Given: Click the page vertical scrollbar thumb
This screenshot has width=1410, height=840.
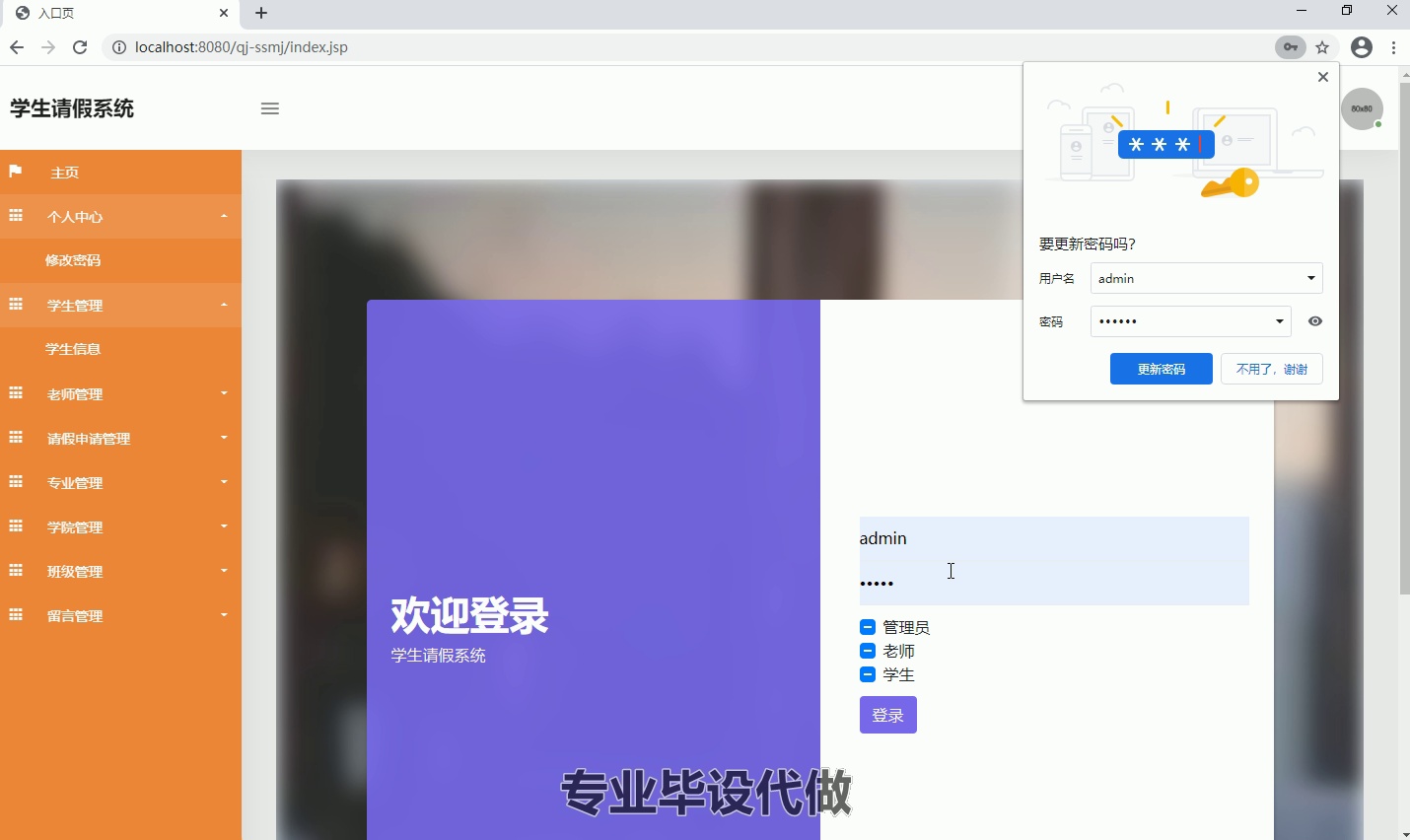Looking at the screenshot, I should [1404, 337].
